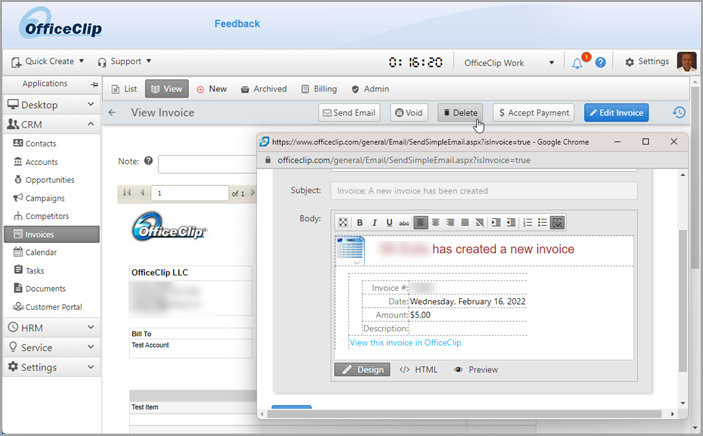Click the Accept Payment button
Image resolution: width=703 pixels, height=436 pixels.
[x=534, y=113]
